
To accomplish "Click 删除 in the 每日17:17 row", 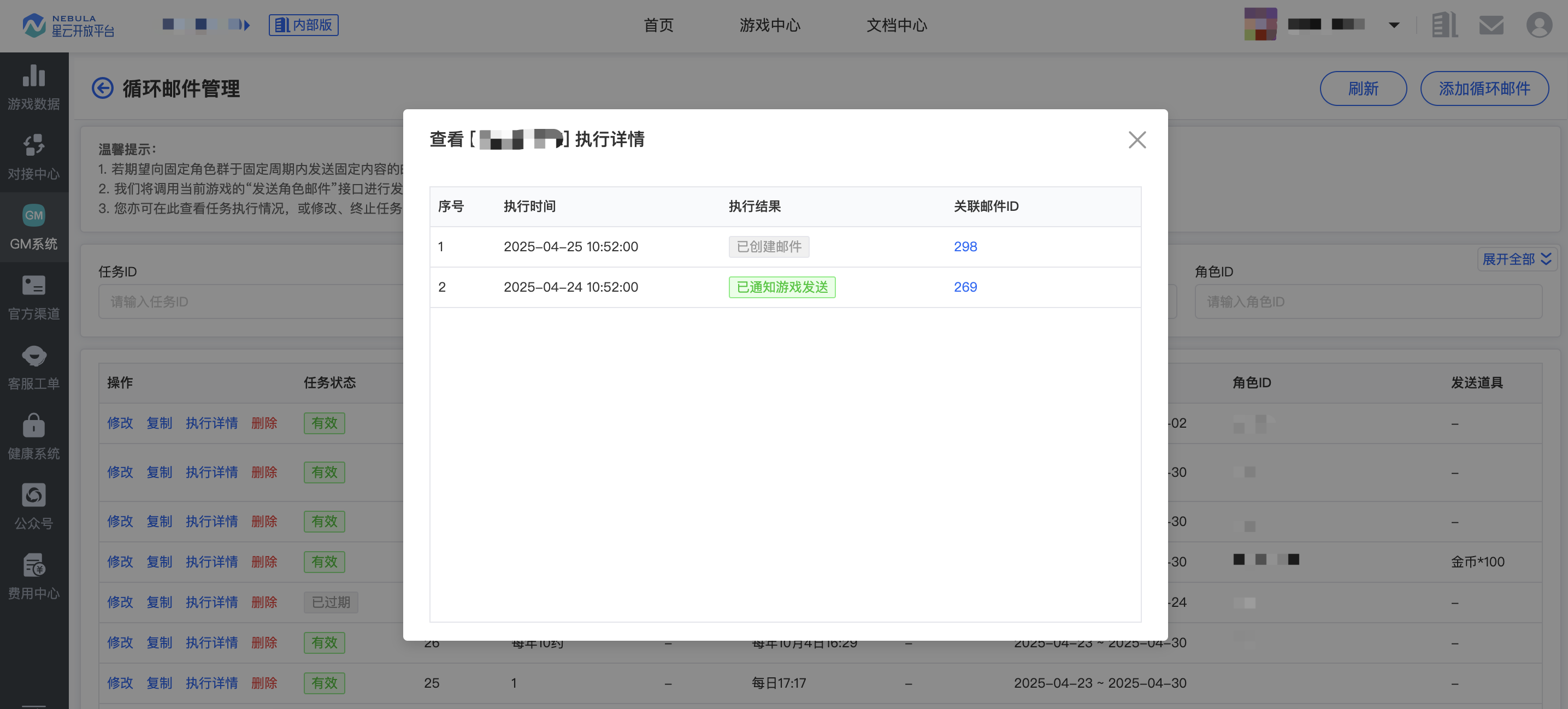I will pos(264,683).
